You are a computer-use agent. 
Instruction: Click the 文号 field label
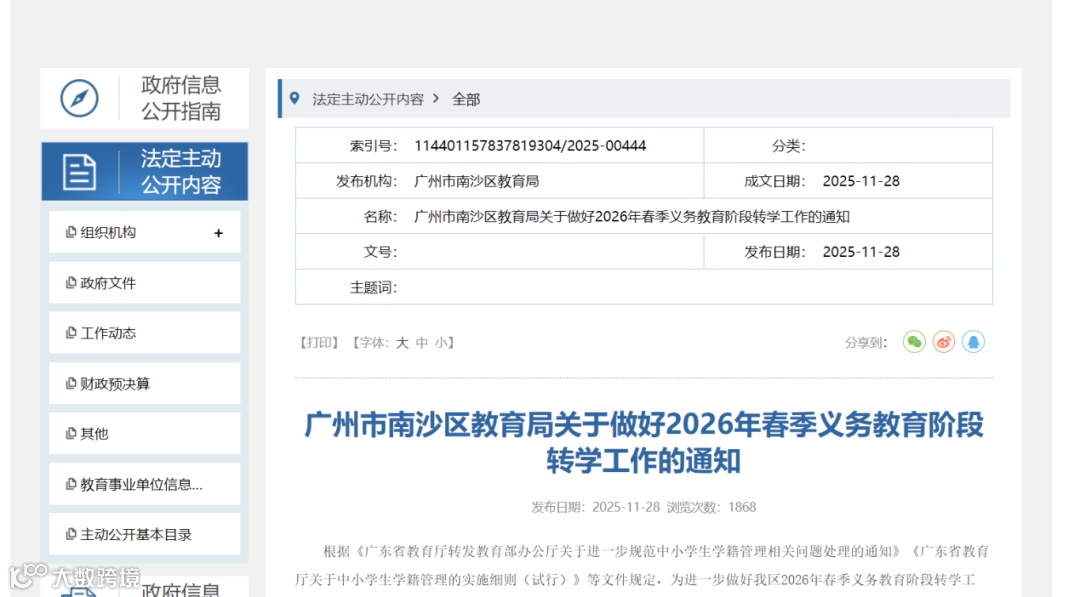click(x=380, y=252)
